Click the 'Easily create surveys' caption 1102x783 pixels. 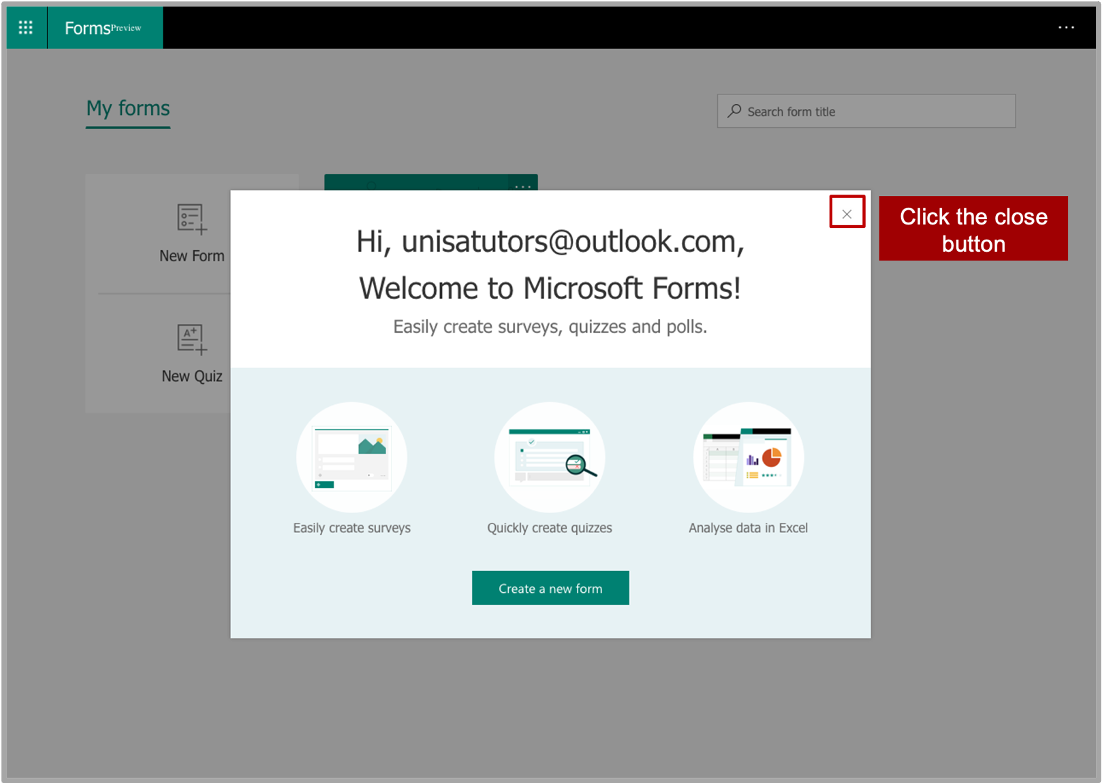pos(351,528)
